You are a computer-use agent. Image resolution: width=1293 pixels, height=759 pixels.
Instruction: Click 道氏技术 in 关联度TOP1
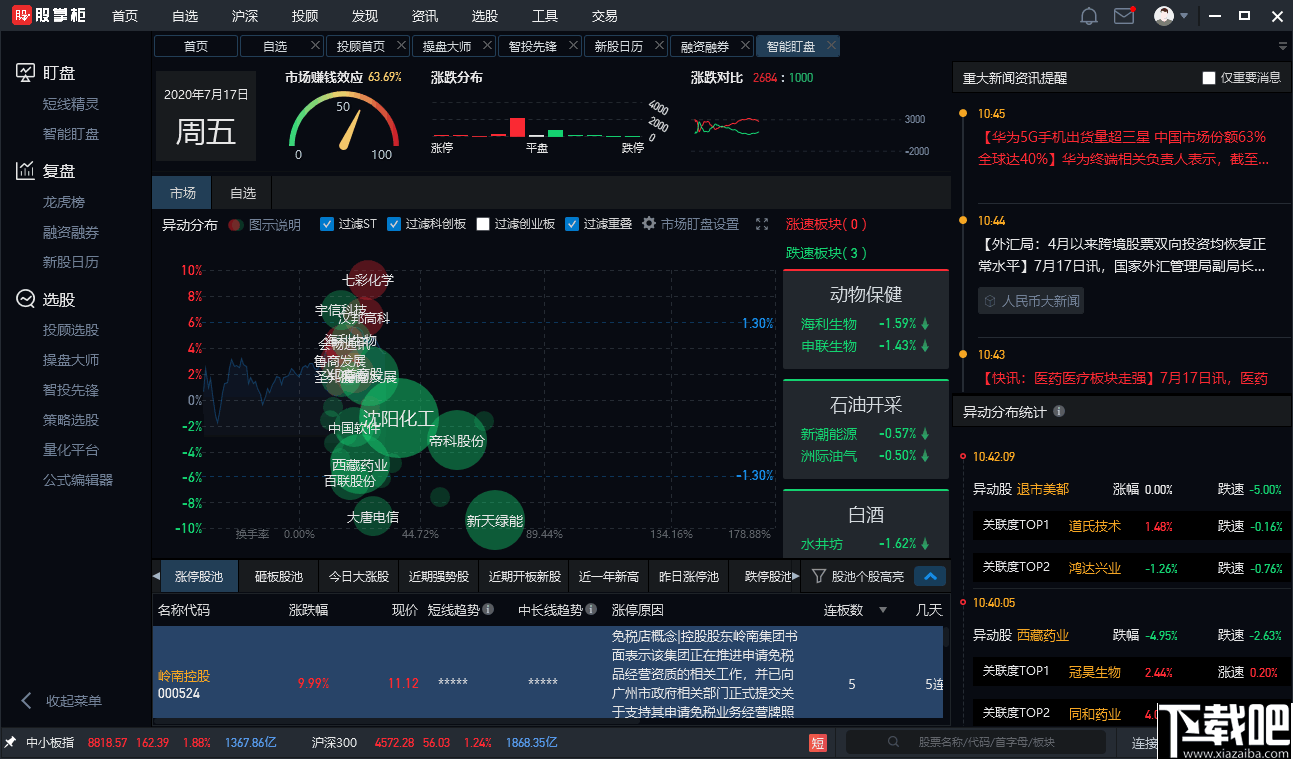click(x=1095, y=526)
